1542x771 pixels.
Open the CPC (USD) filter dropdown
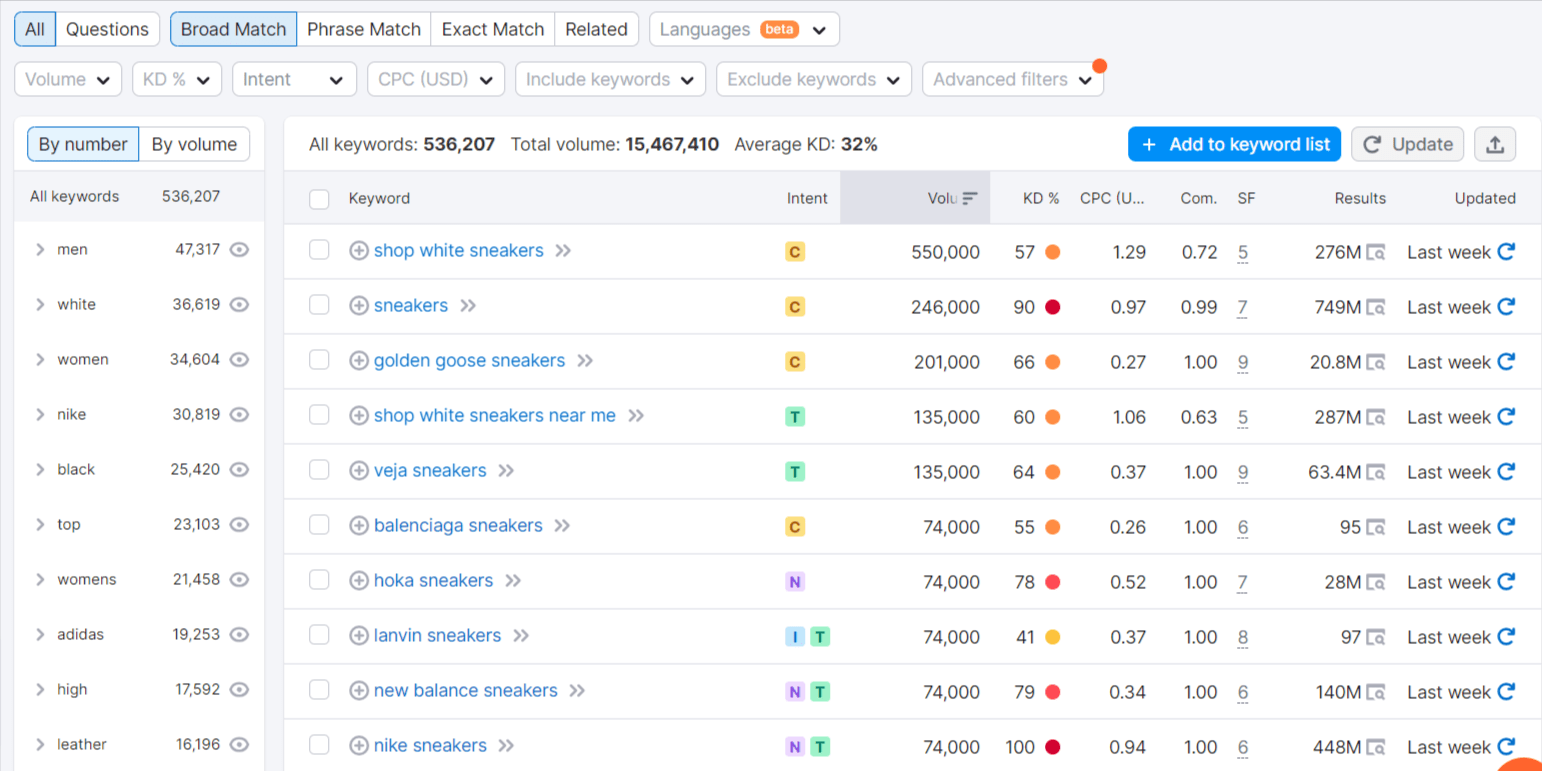(436, 79)
